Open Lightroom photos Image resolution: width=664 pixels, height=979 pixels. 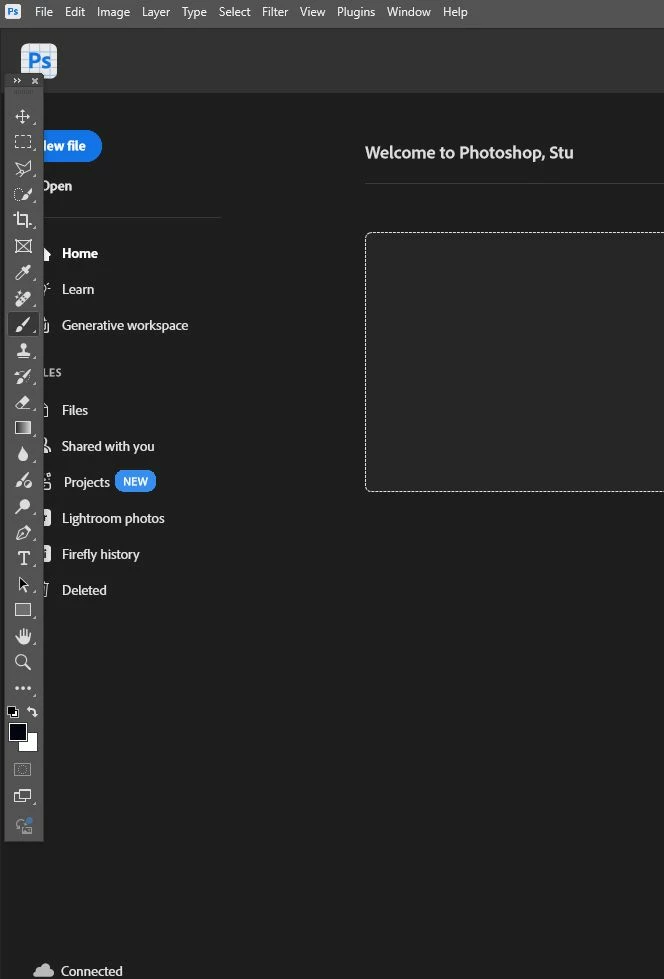[x=112, y=518]
